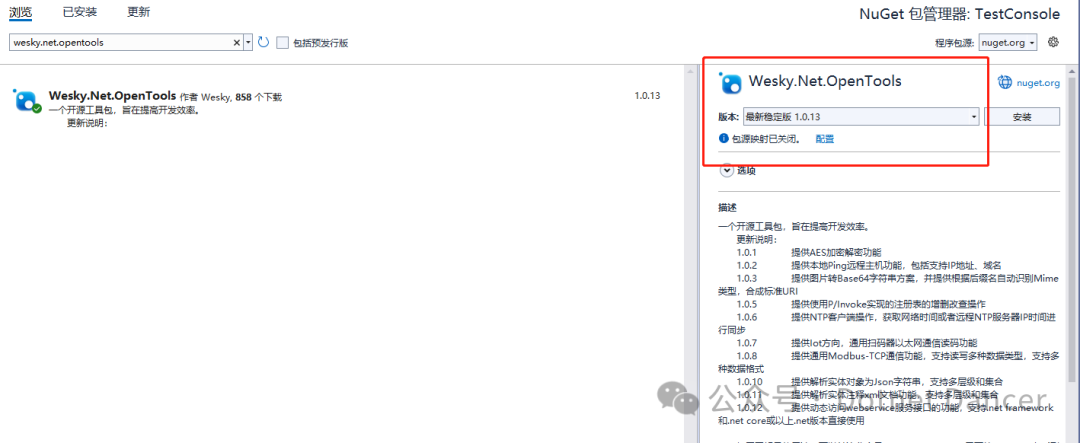The height and width of the screenshot is (443, 1080).
Task: Open the 程序包源 nuget.org dropdown
Action: (1008, 43)
